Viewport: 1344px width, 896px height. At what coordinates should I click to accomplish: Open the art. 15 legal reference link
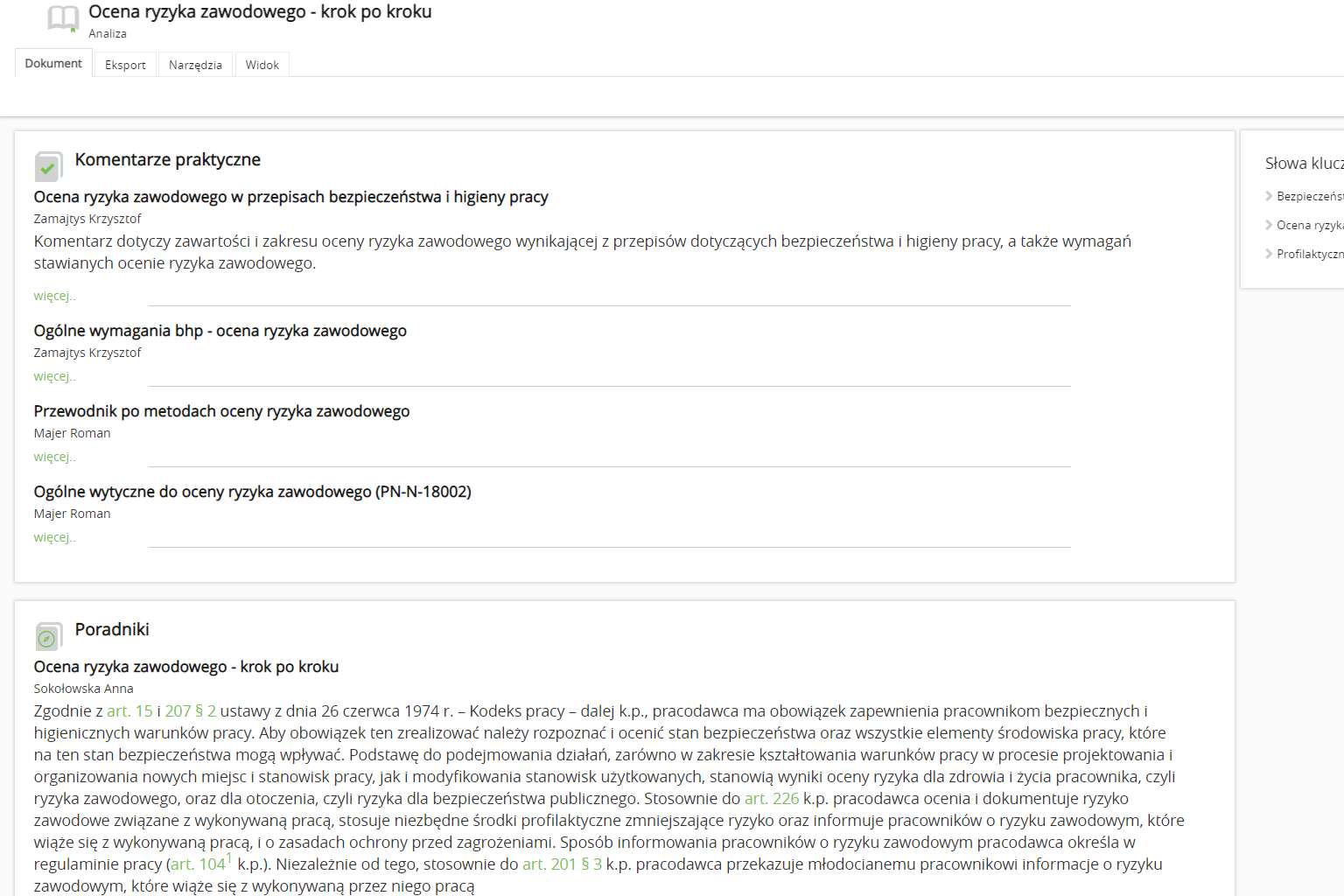point(129,711)
